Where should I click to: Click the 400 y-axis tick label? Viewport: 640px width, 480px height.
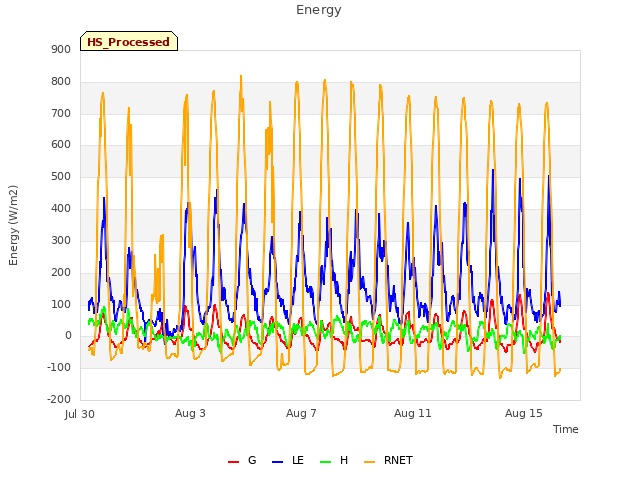pyautogui.click(x=61, y=209)
